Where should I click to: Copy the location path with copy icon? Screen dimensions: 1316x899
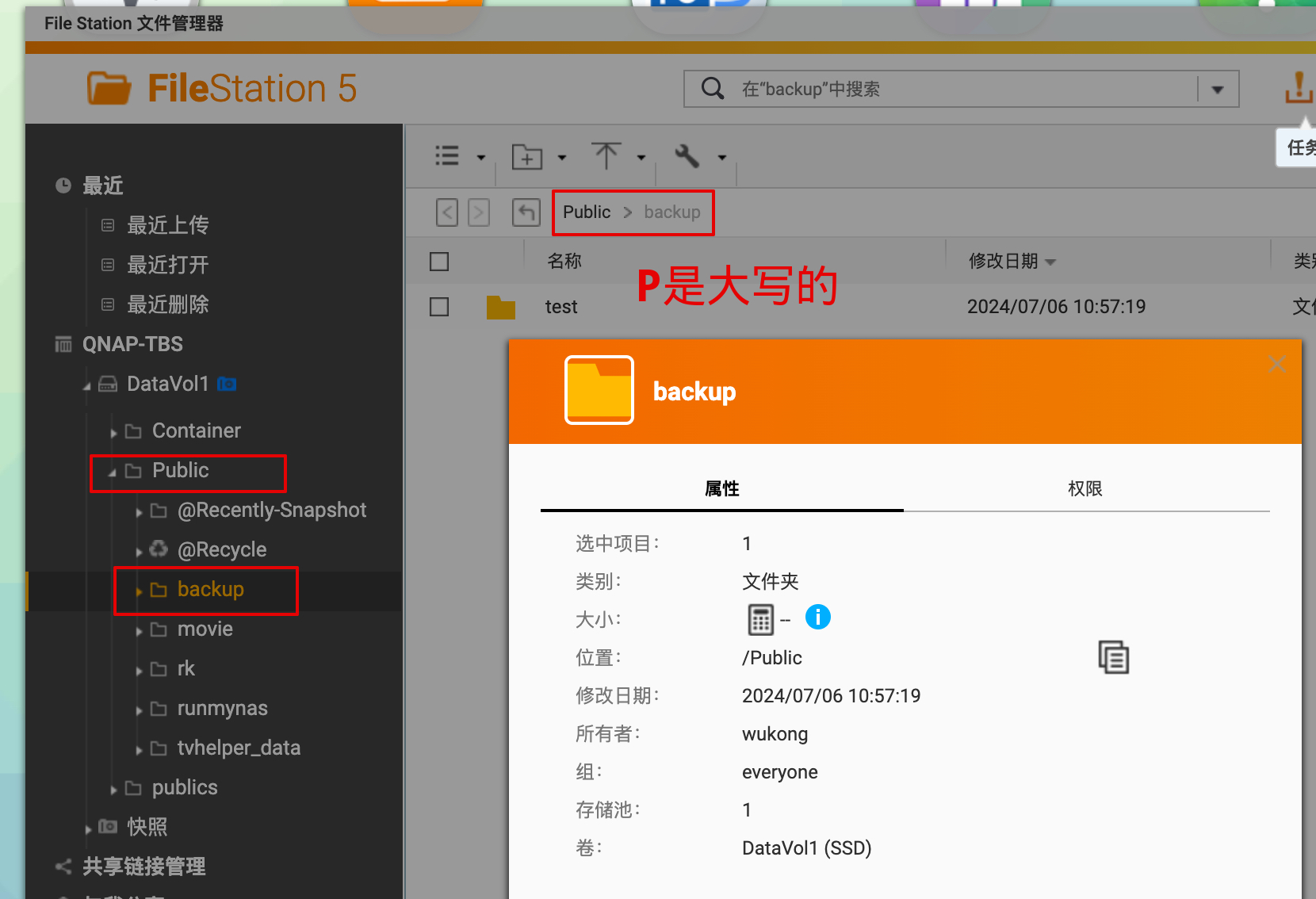[x=1114, y=657]
